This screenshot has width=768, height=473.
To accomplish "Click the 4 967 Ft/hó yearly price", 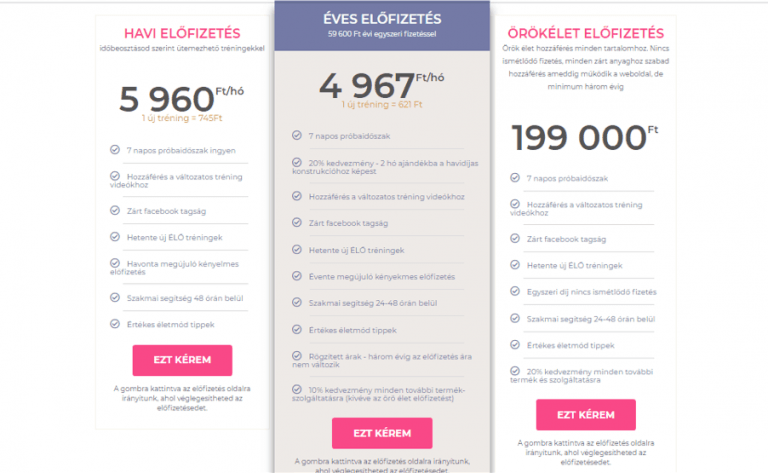I will [x=382, y=85].
